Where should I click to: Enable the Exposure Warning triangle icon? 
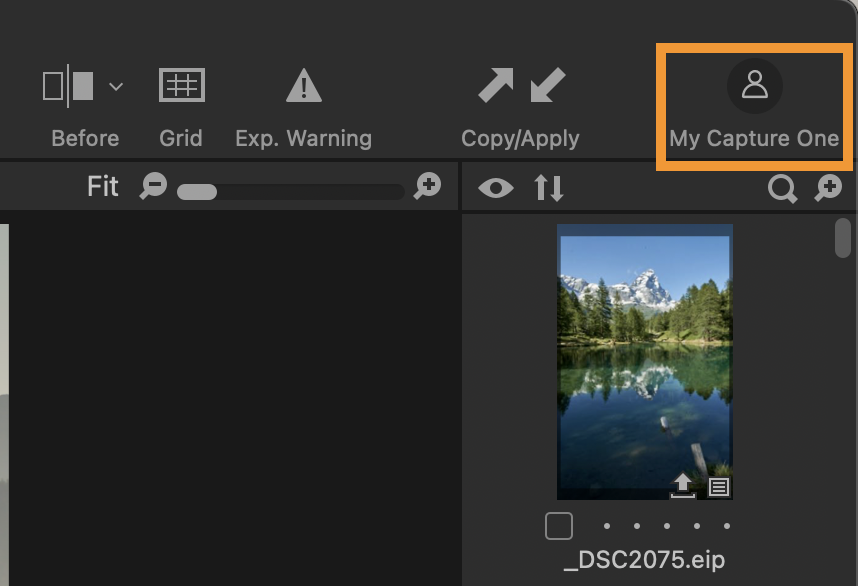[304, 85]
